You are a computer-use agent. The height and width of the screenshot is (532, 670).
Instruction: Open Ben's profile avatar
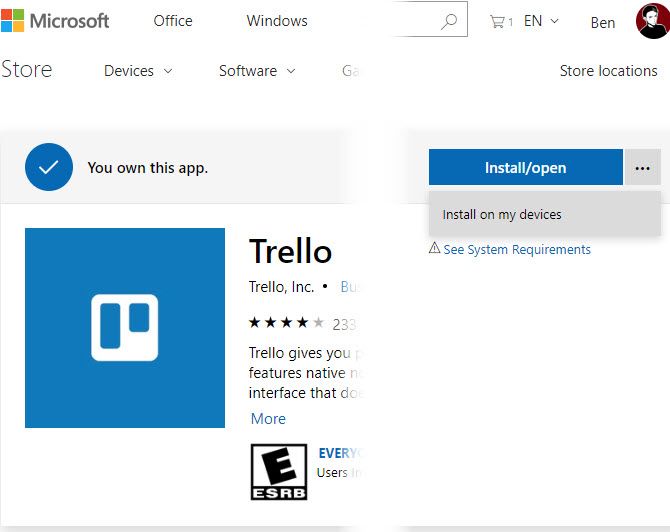[652, 21]
